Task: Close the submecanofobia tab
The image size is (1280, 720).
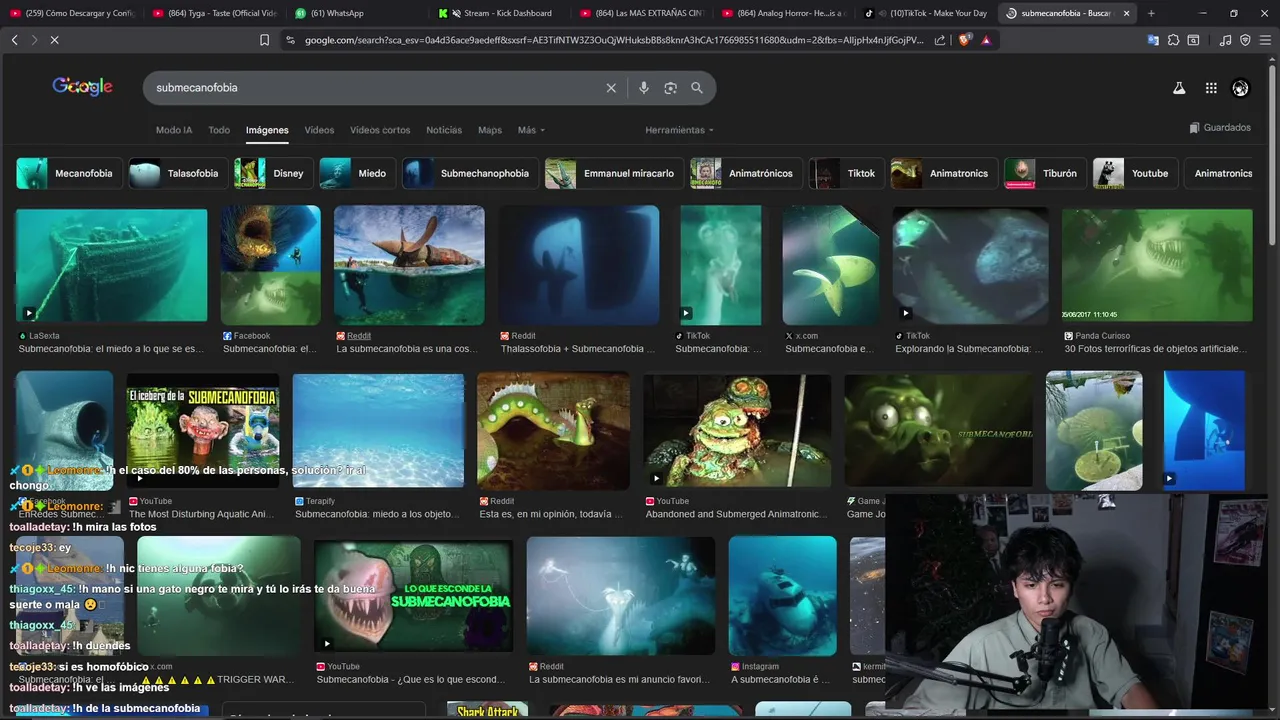Action: coord(1127,13)
